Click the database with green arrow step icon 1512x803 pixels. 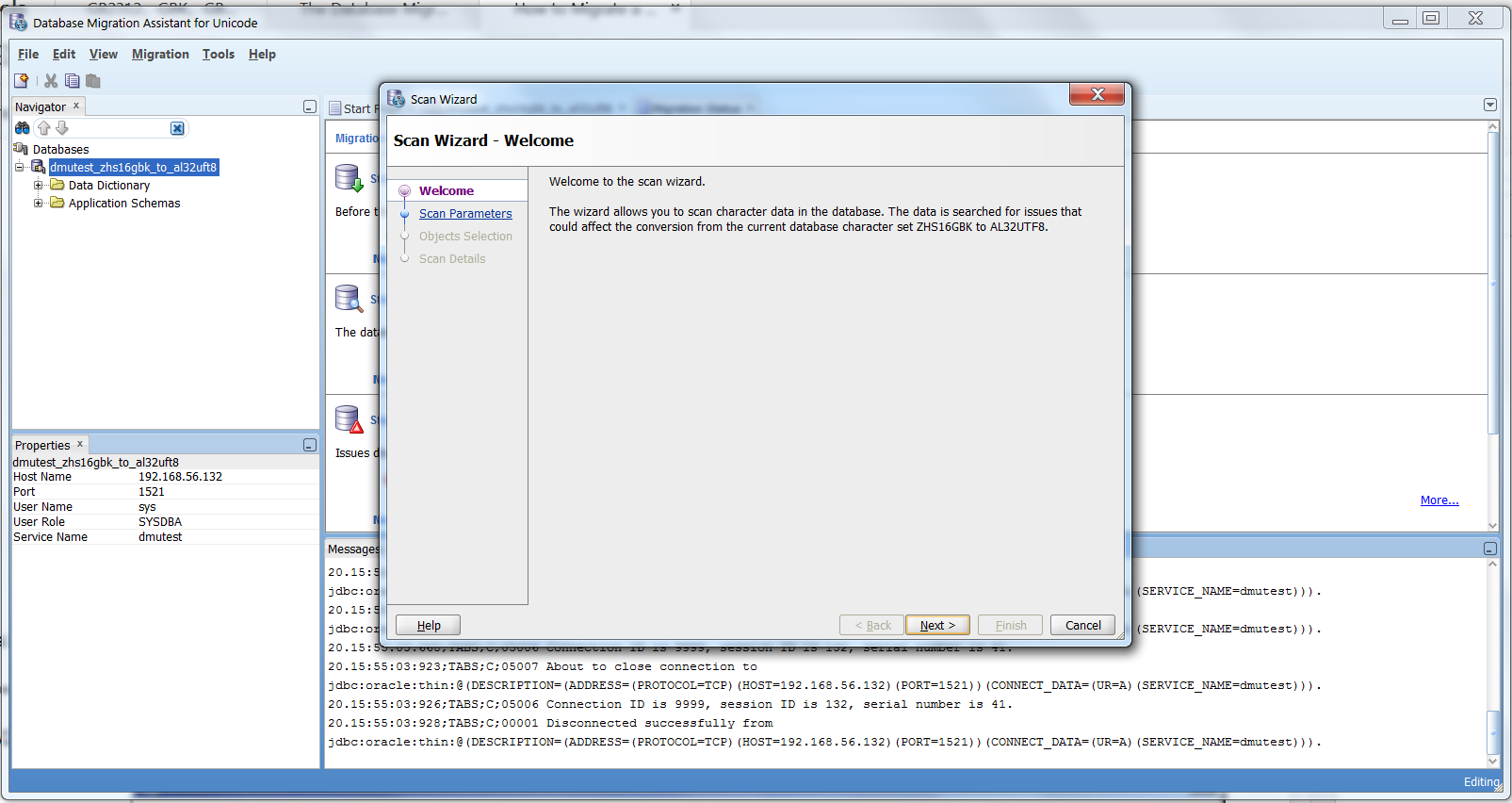pyautogui.click(x=350, y=178)
